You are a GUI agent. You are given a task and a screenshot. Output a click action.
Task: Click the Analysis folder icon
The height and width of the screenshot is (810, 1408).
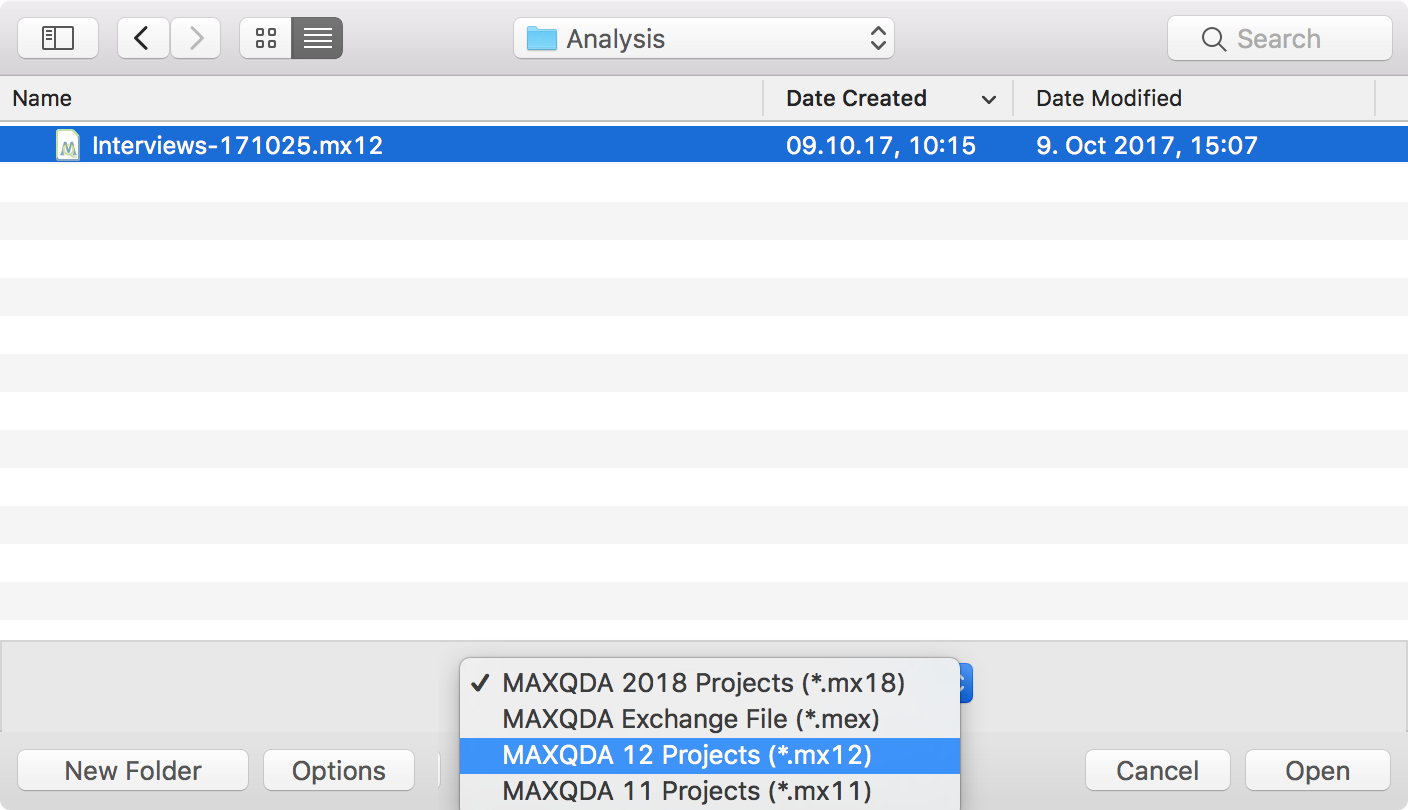pos(541,39)
